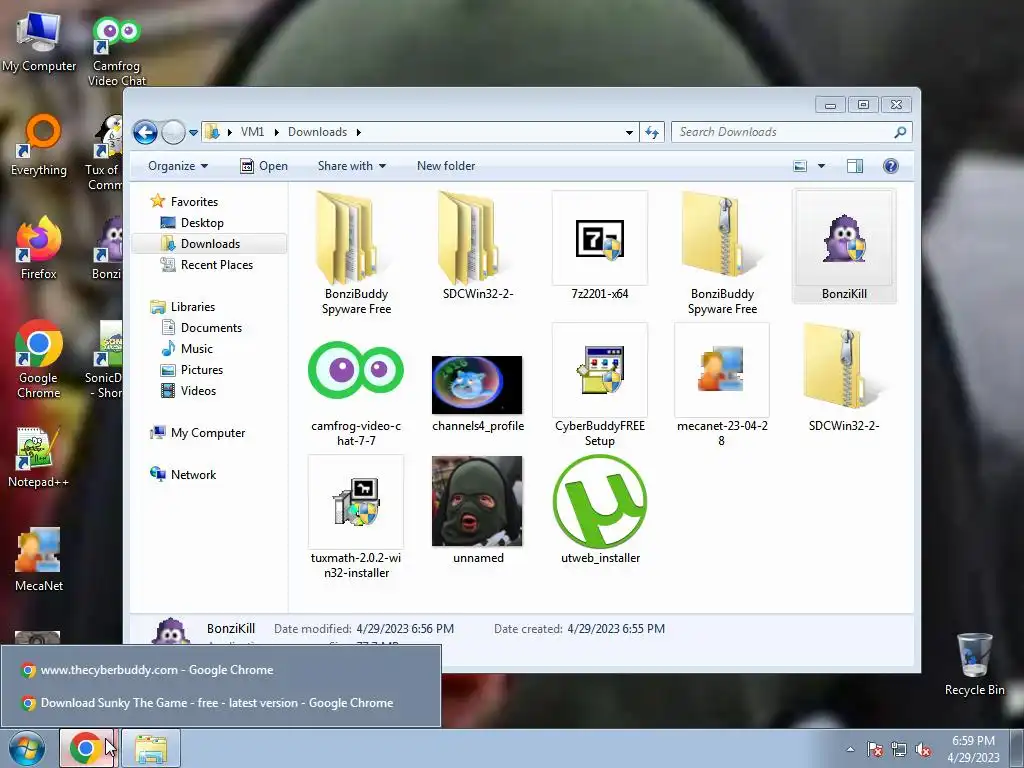Open MecaNet desktop shortcut
The image size is (1024, 768).
[x=39, y=560]
